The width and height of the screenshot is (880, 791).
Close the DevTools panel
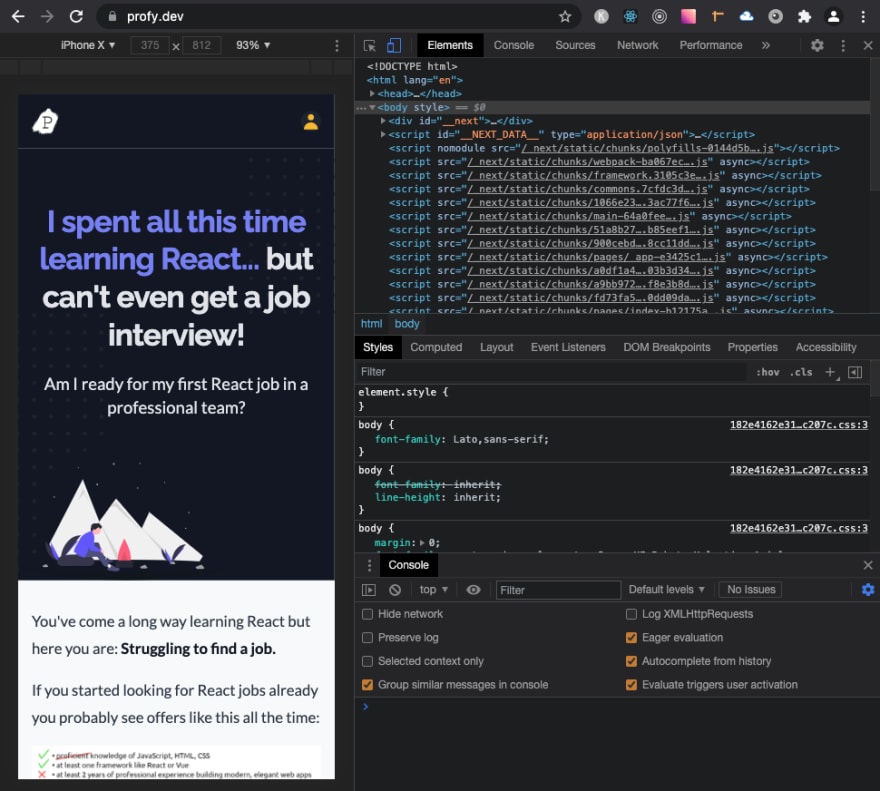click(868, 45)
